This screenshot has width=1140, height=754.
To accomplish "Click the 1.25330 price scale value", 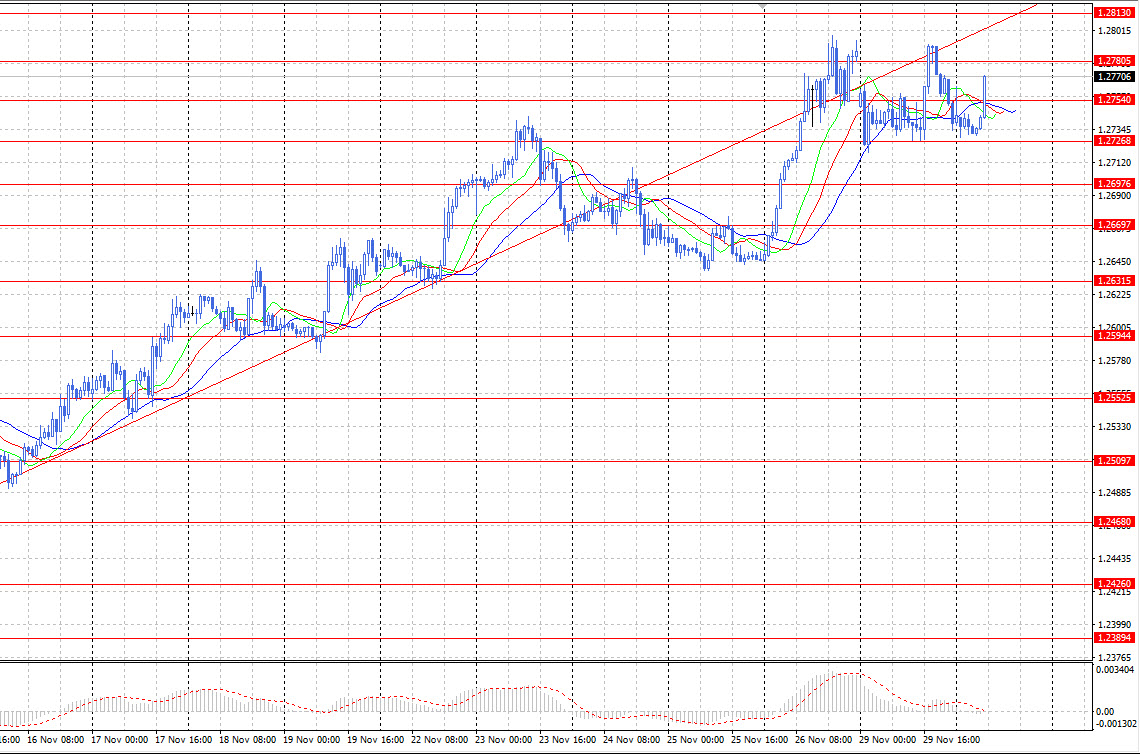I will click(x=1115, y=427).
